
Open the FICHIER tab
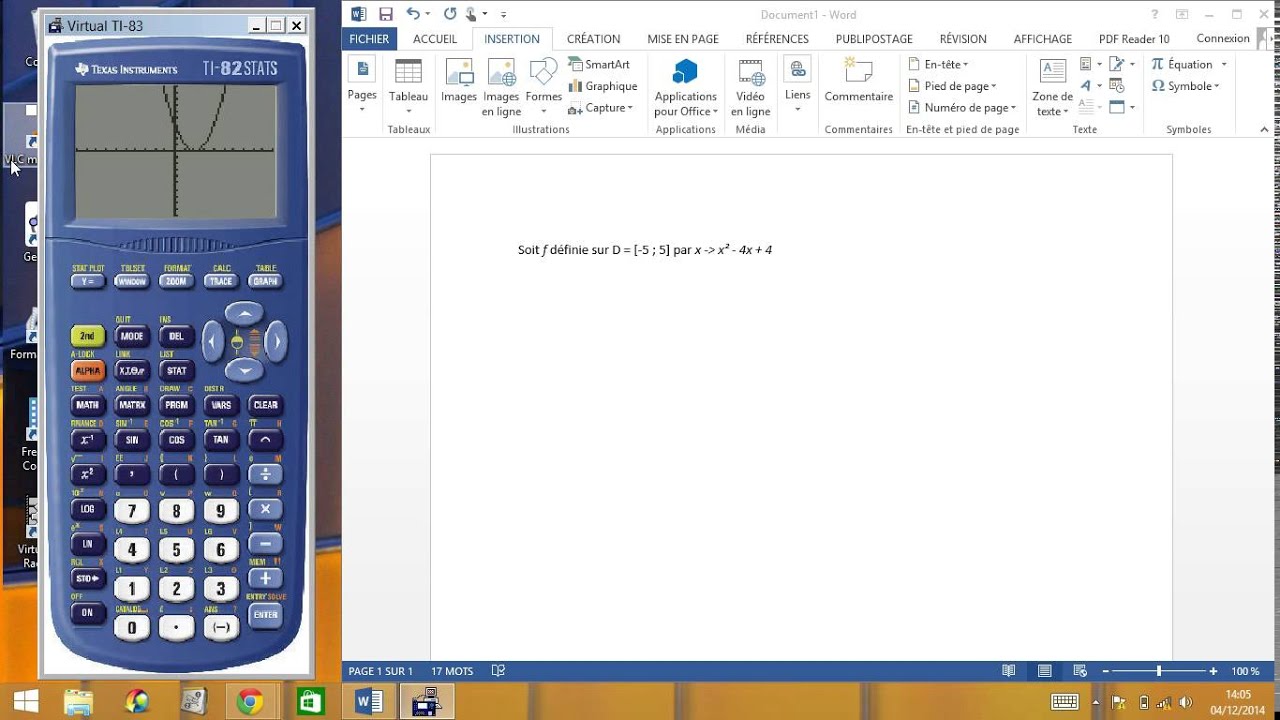coord(369,39)
